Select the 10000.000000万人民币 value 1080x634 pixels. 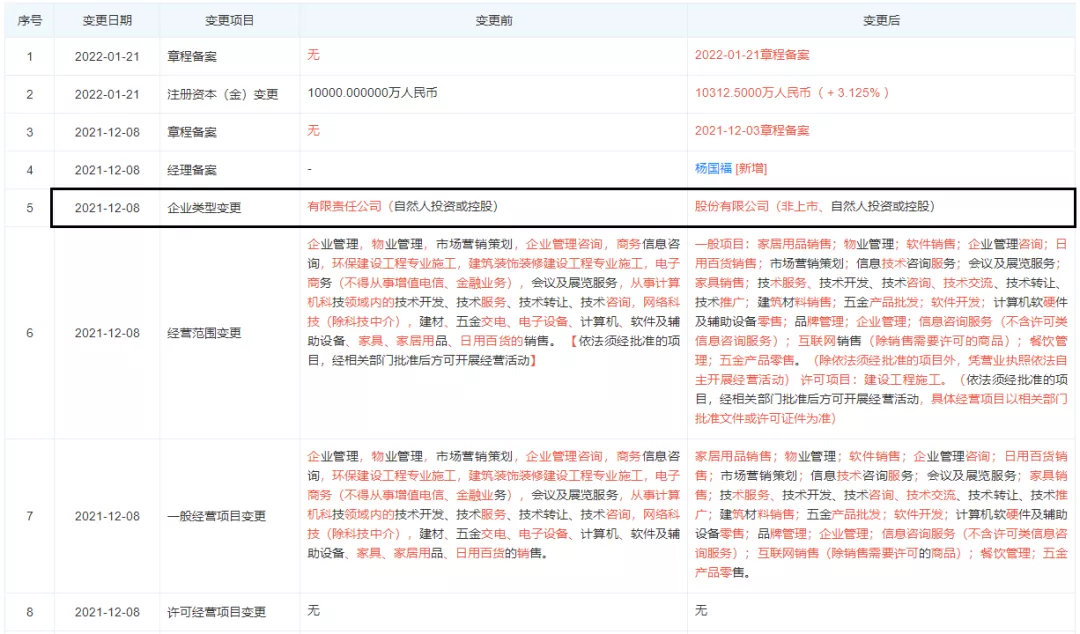[373, 93]
